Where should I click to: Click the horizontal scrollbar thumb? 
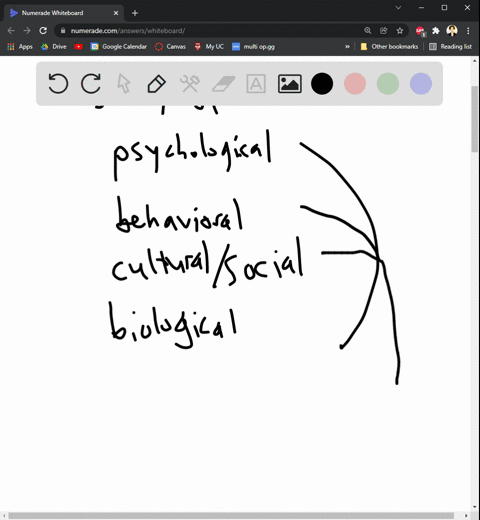click(231, 516)
